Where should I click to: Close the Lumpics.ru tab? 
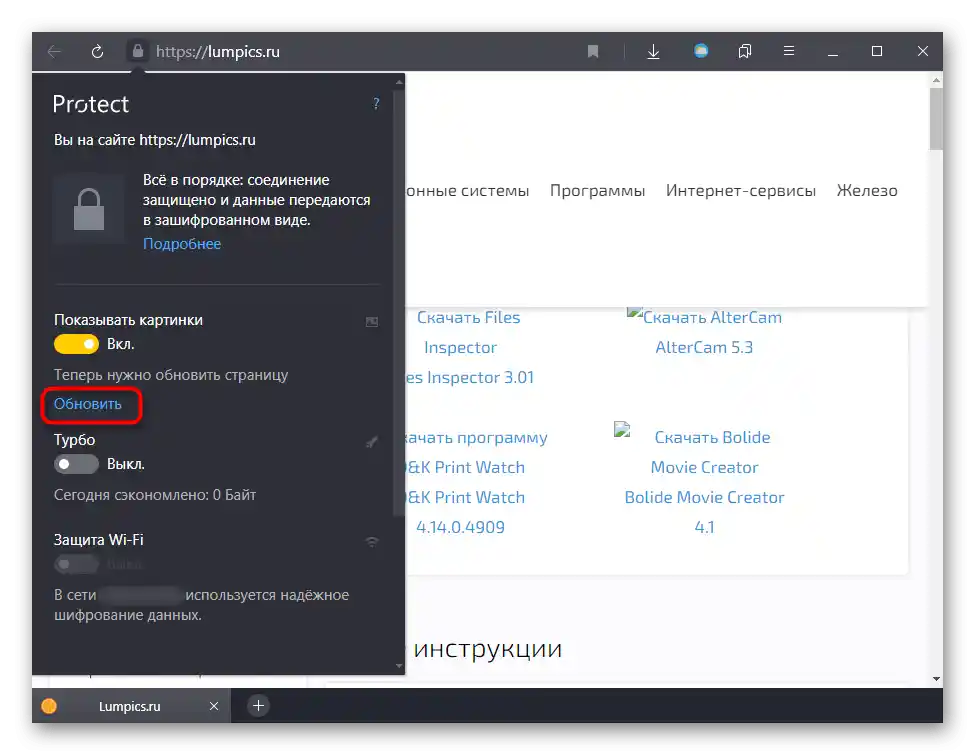214,706
